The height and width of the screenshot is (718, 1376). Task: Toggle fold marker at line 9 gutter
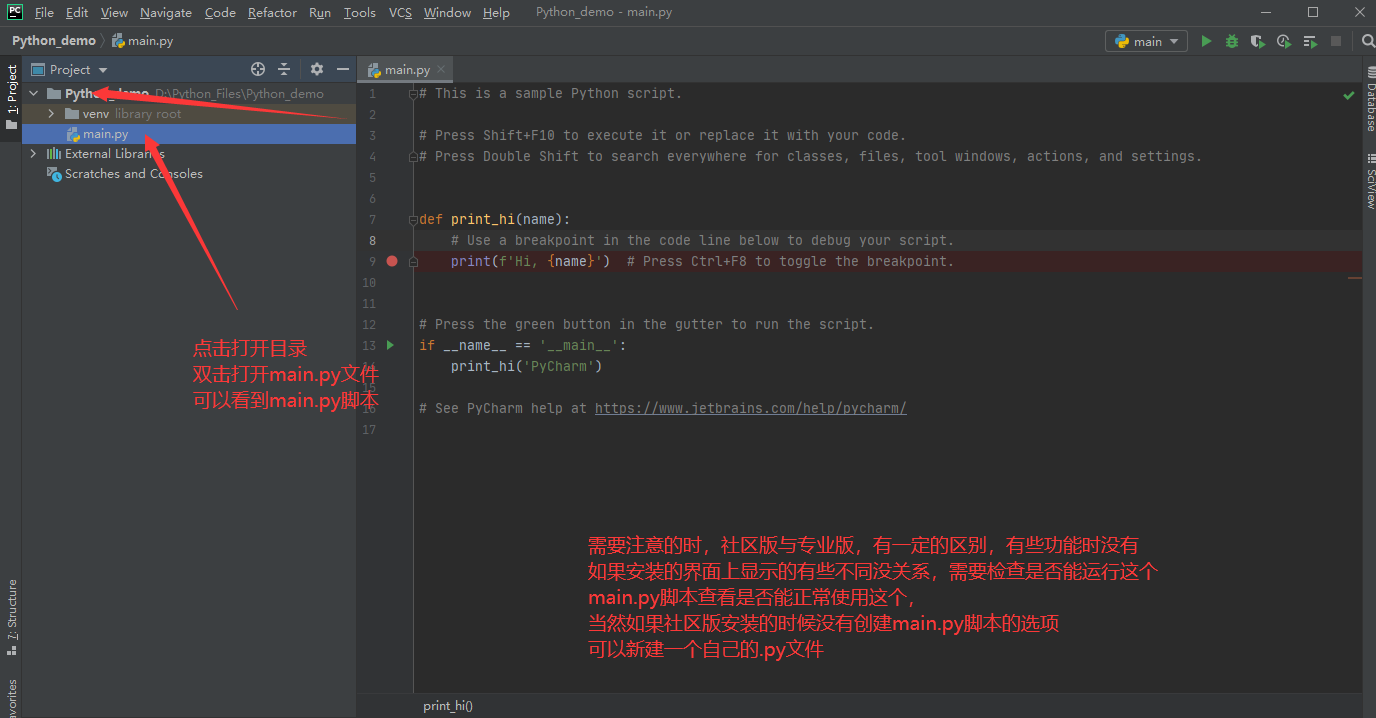[x=413, y=262]
